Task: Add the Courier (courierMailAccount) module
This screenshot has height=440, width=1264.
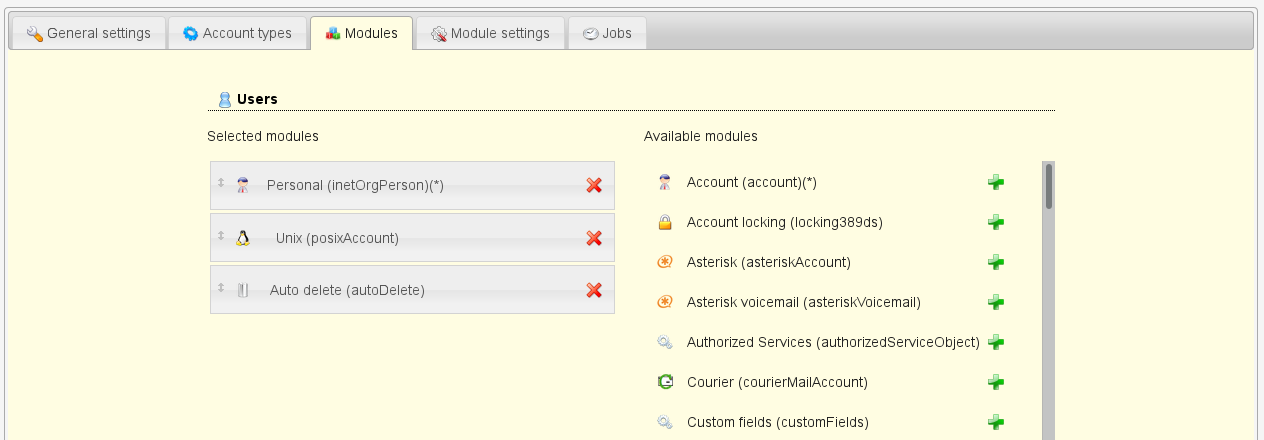Action: [x=995, y=382]
